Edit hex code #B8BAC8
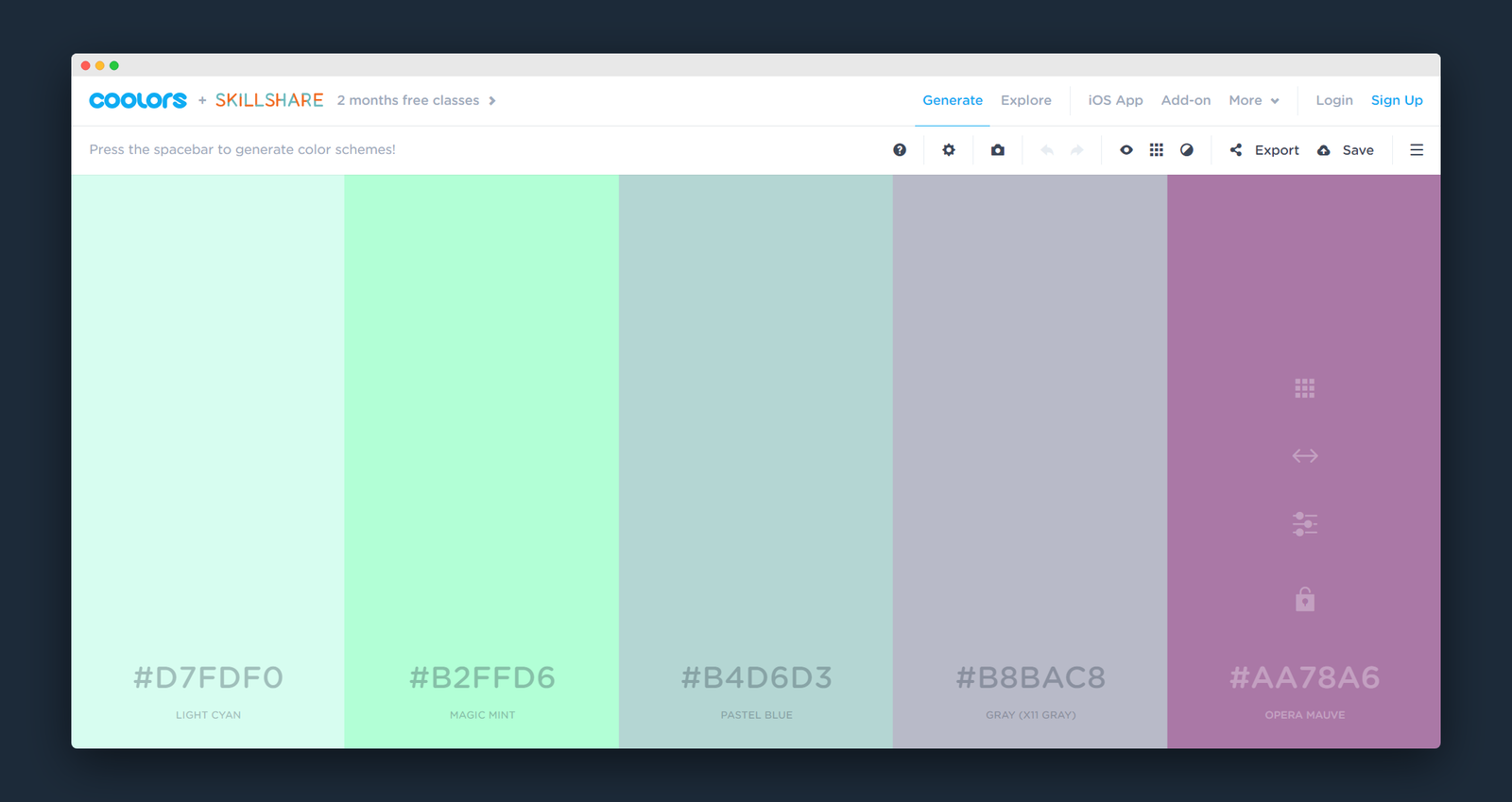The height and width of the screenshot is (802, 1512). 1030,677
